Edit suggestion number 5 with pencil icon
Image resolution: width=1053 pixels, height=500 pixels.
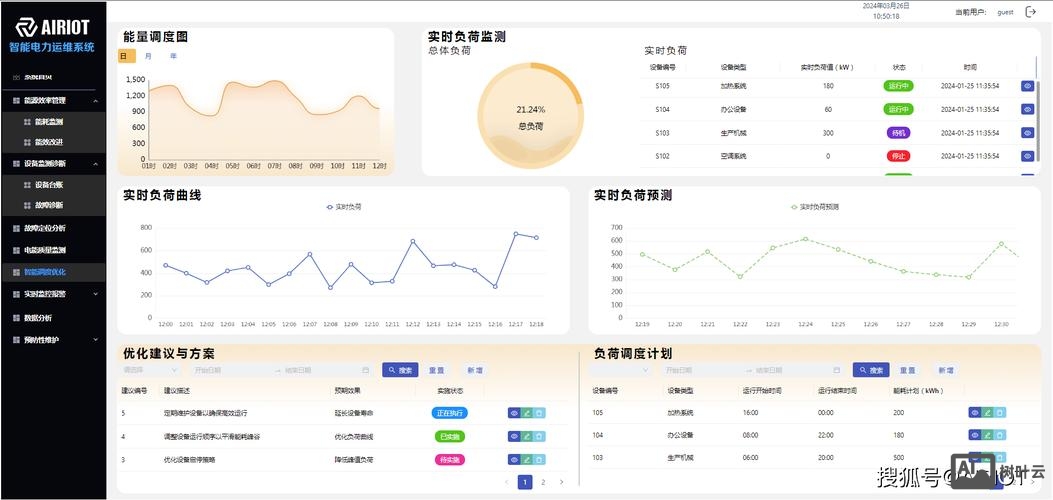[x=526, y=413]
